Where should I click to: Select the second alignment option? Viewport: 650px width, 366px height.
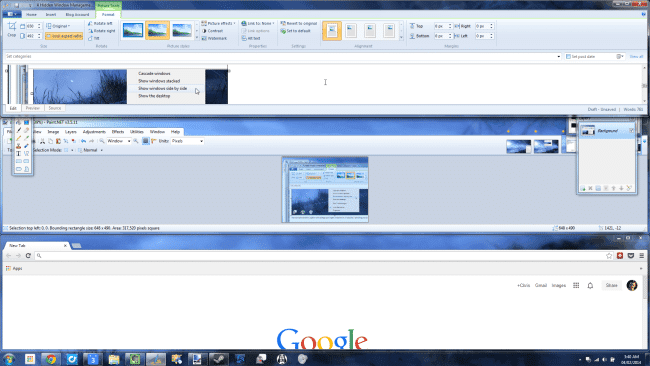pyautogui.click(x=351, y=31)
